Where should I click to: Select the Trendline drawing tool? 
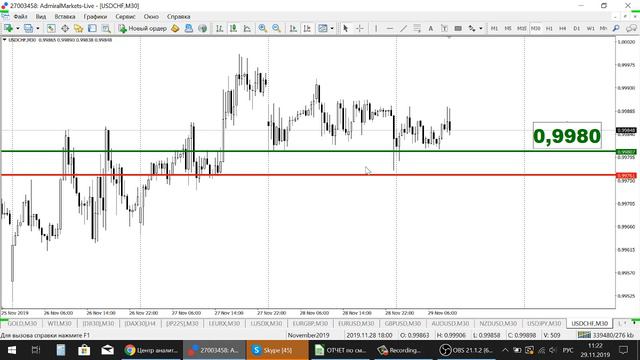click(x=403, y=28)
